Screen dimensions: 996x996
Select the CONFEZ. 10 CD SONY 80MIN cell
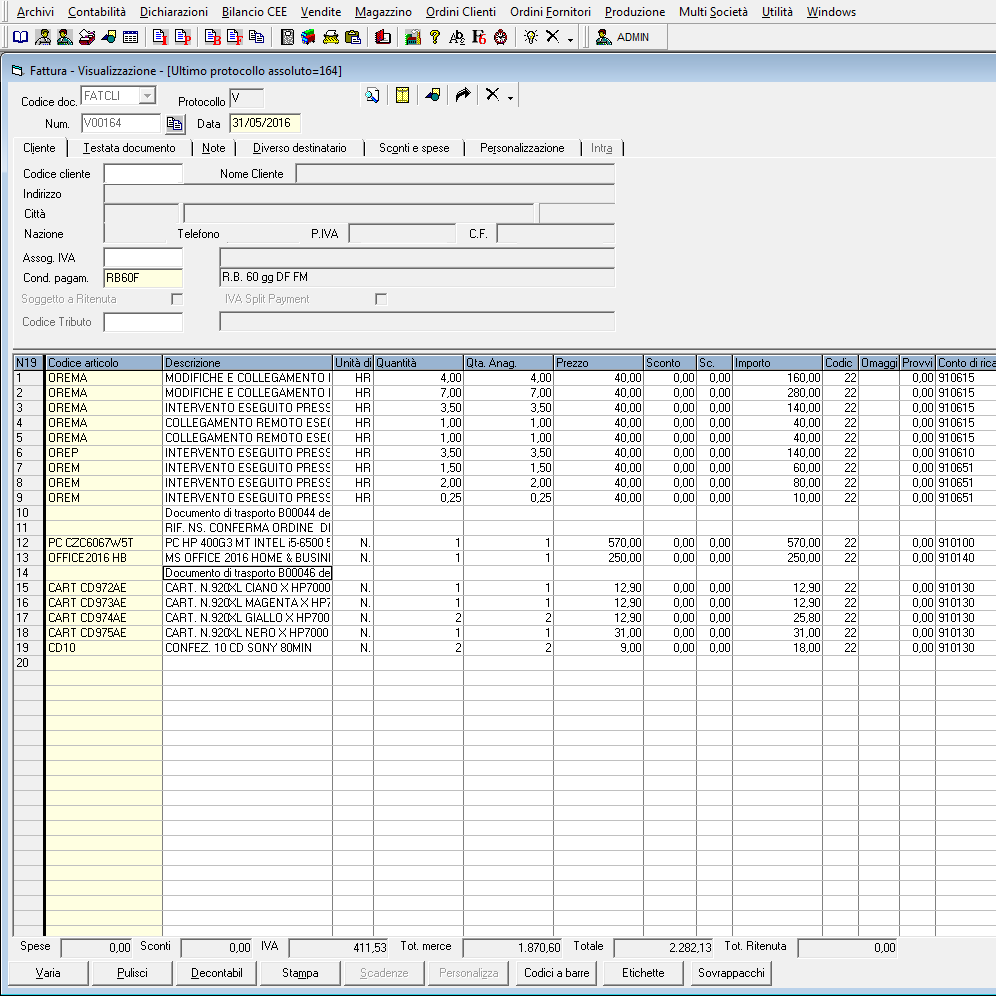(247, 648)
